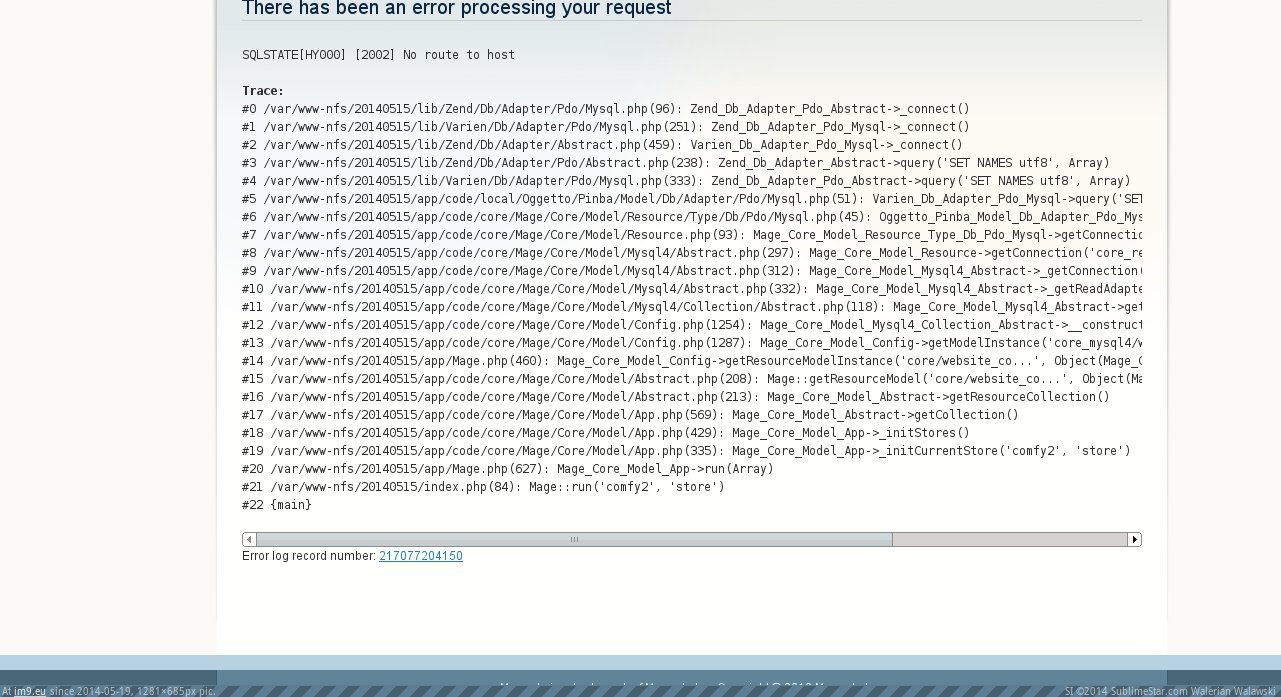The height and width of the screenshot is (697, 1281).
Task: Select trace line #9 Mysql4/Abstract.php(312)
Action: [x=692, y=271]
